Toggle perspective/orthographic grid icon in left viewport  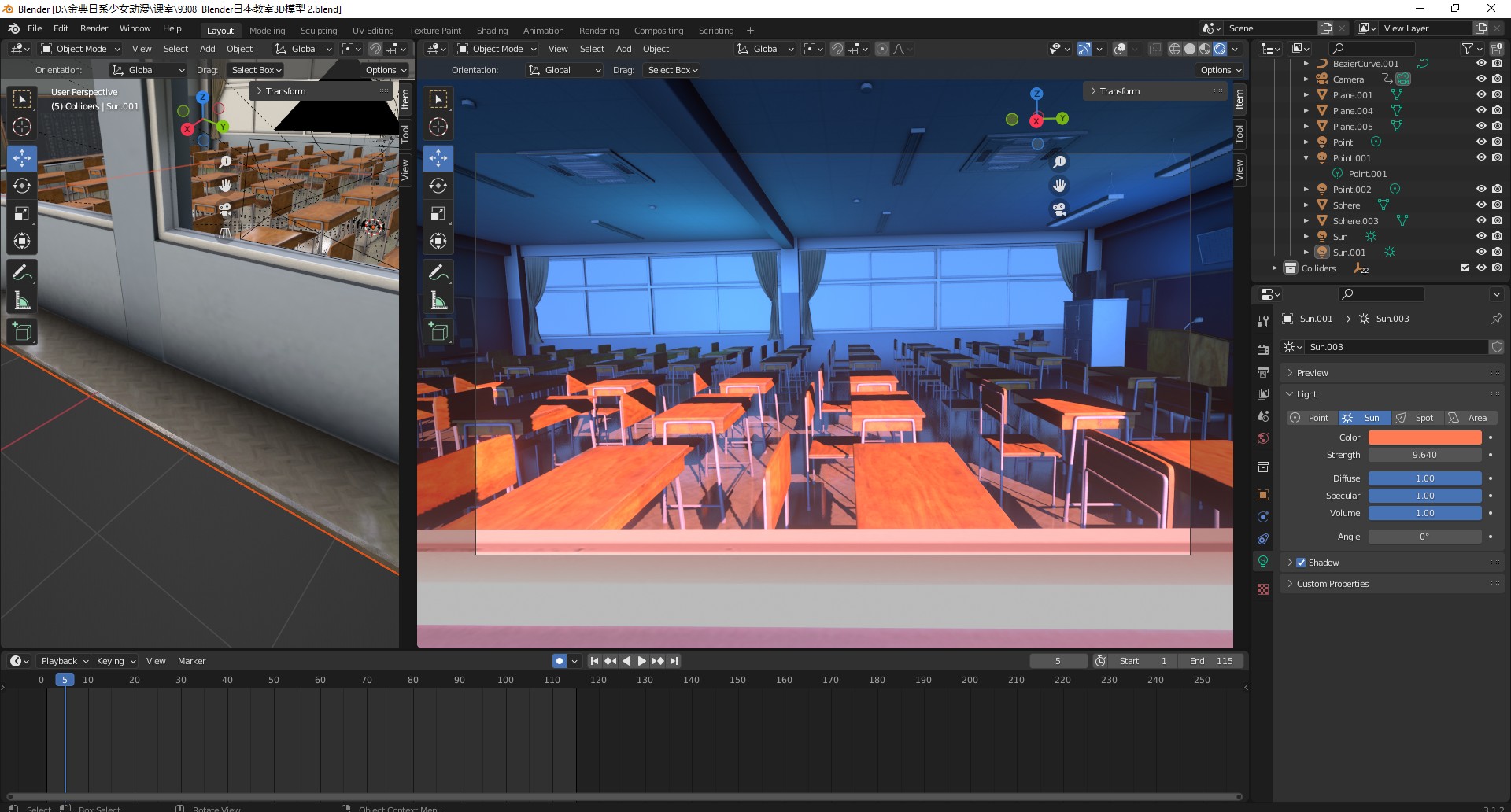click(x=225, y=233)
